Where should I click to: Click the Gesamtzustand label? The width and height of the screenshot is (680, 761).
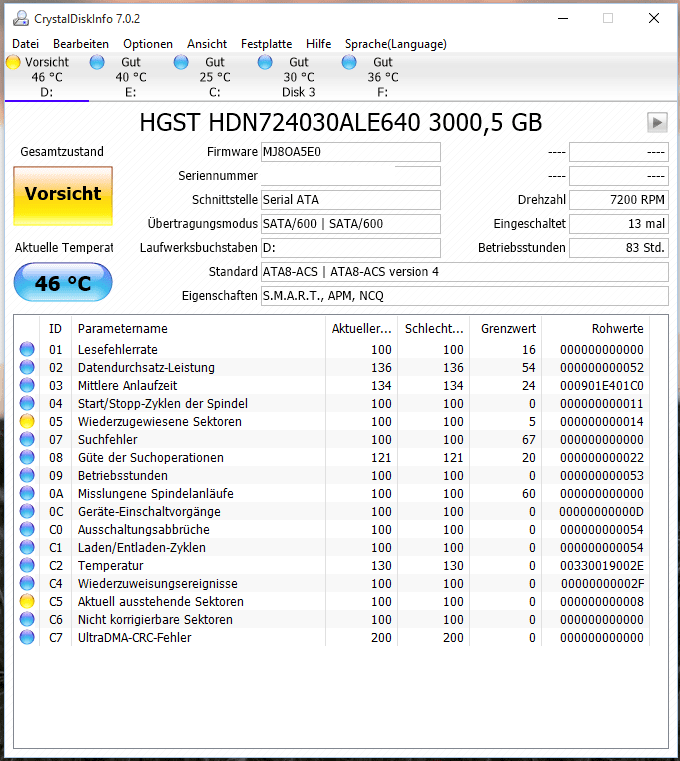[x=62, y=151]
